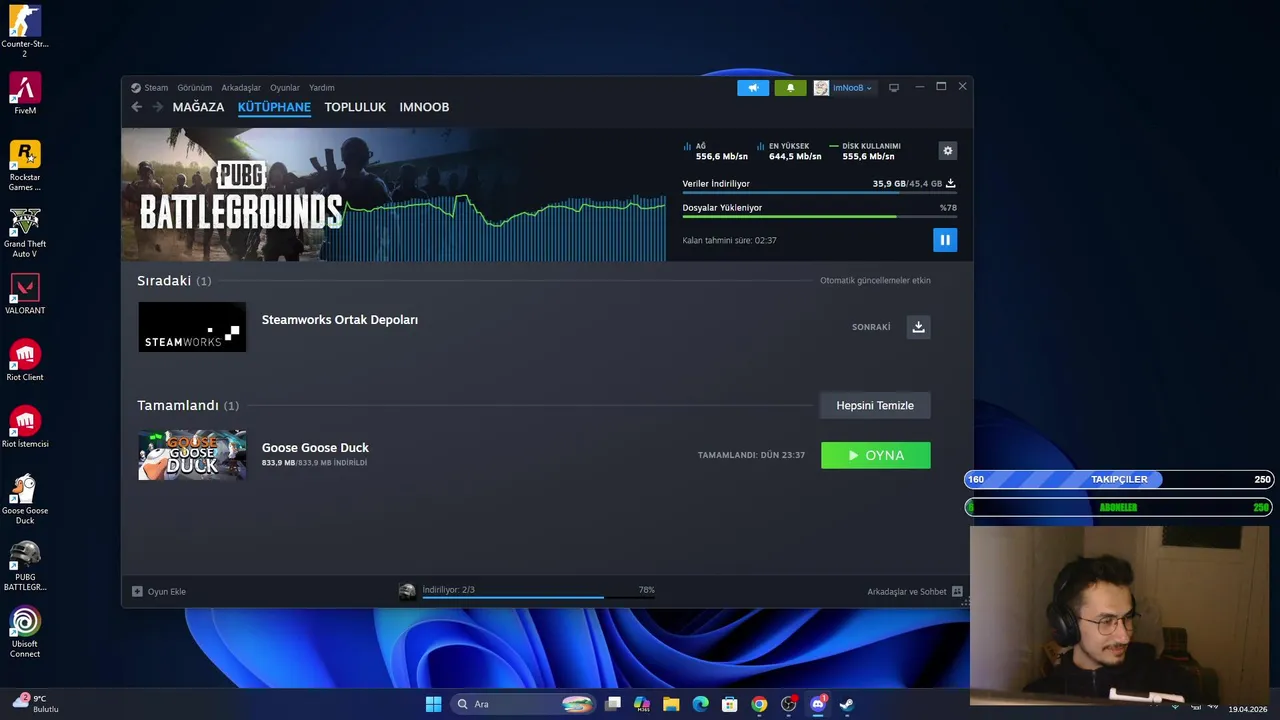
Task: Click the ImNooB profile avatar
Action: pyautogui.click(x=821, y=88)
